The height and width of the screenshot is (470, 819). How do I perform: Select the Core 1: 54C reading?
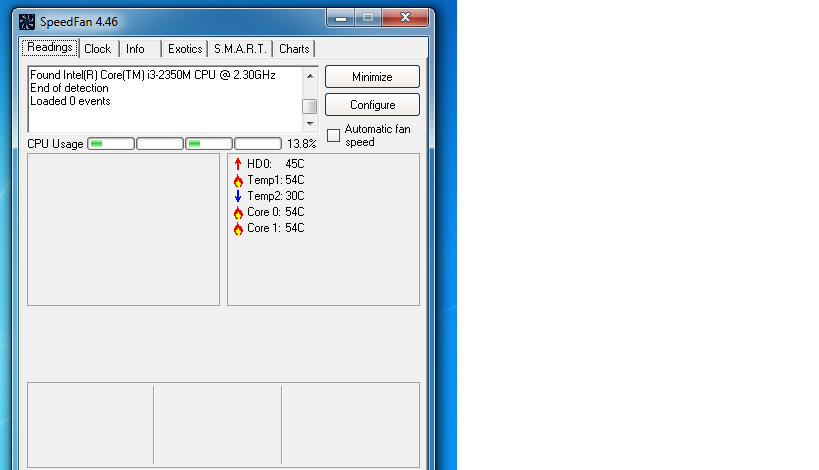coord(275,228)
